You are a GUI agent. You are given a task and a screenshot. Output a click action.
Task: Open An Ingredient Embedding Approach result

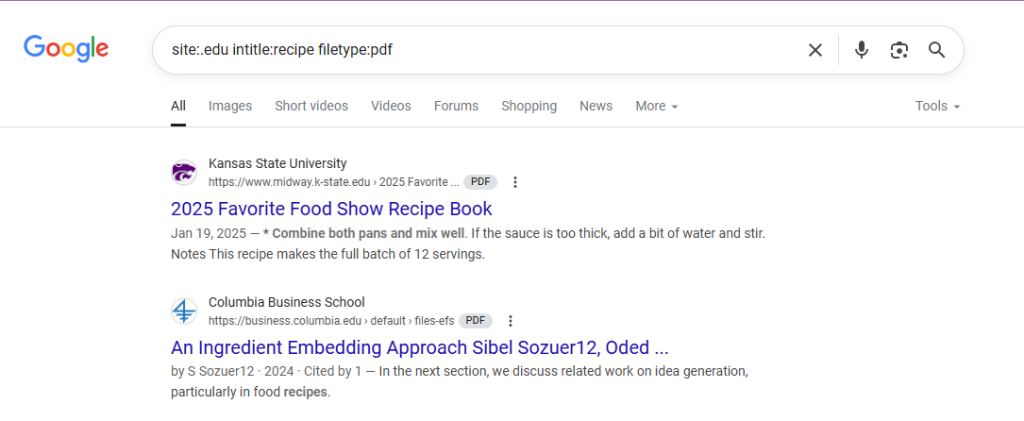[x=419, y=348]
